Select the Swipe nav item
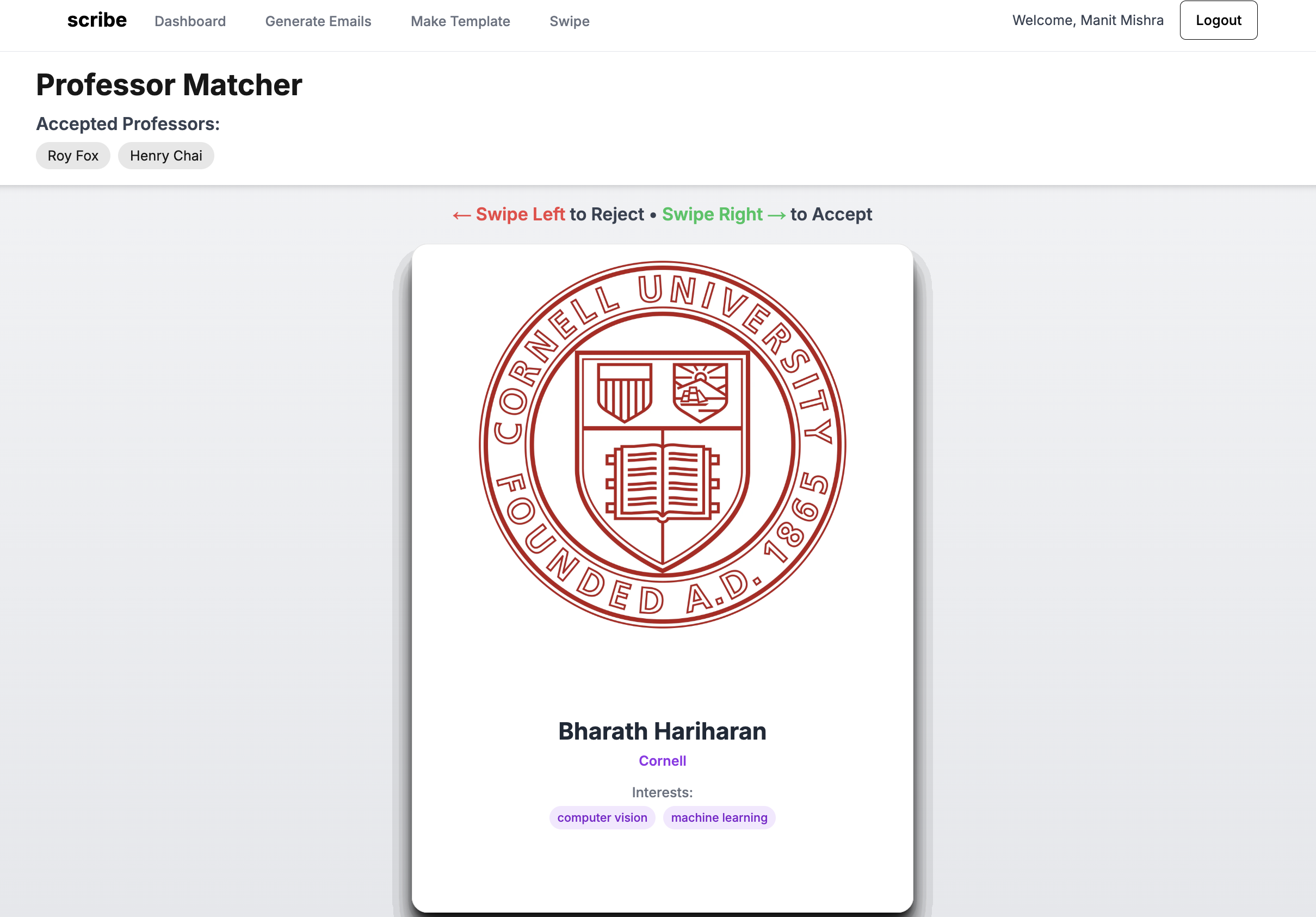This screenshot has width=1316, height=917. (569, 21)
